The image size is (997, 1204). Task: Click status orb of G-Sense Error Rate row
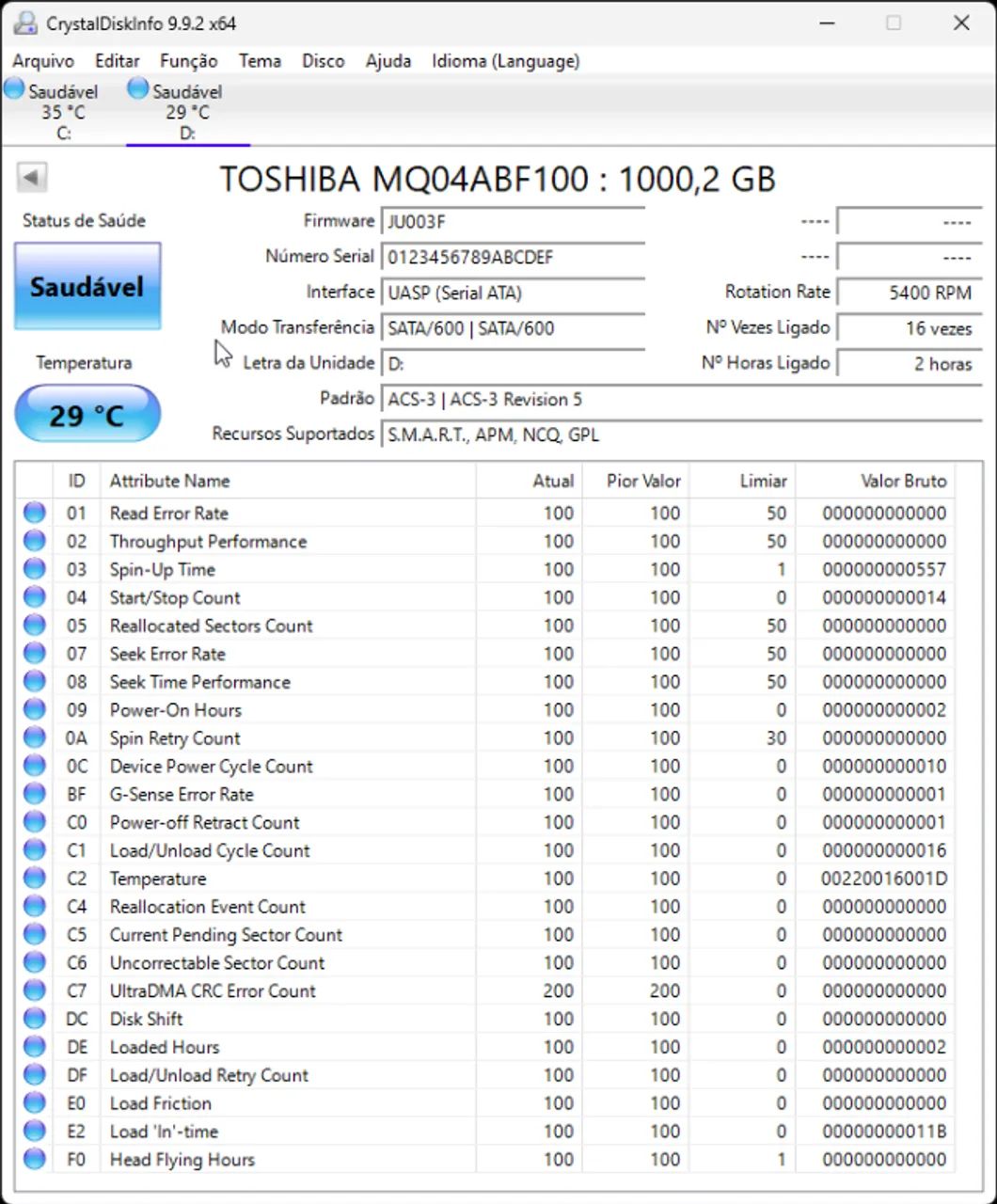point(35,794)
